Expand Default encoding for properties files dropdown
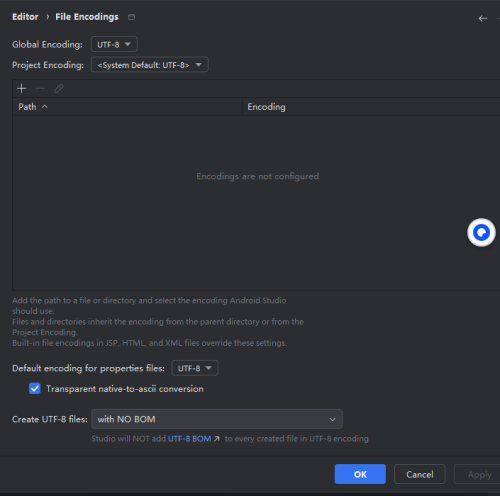The image size is (500, 496). click(195, 368)
